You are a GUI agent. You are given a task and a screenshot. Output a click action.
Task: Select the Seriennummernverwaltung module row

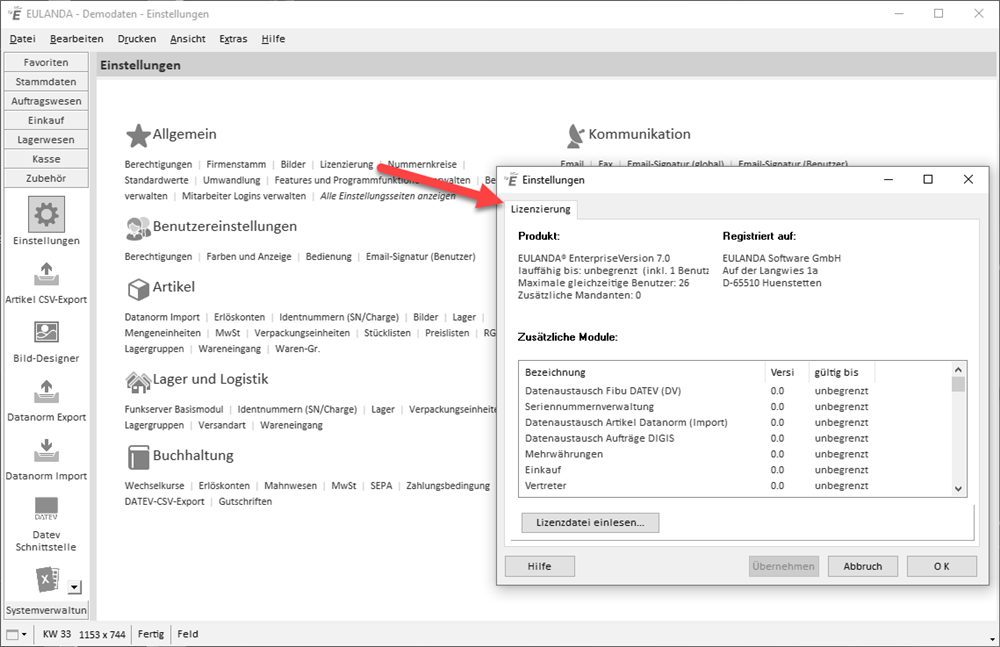(x=737, y=406)
